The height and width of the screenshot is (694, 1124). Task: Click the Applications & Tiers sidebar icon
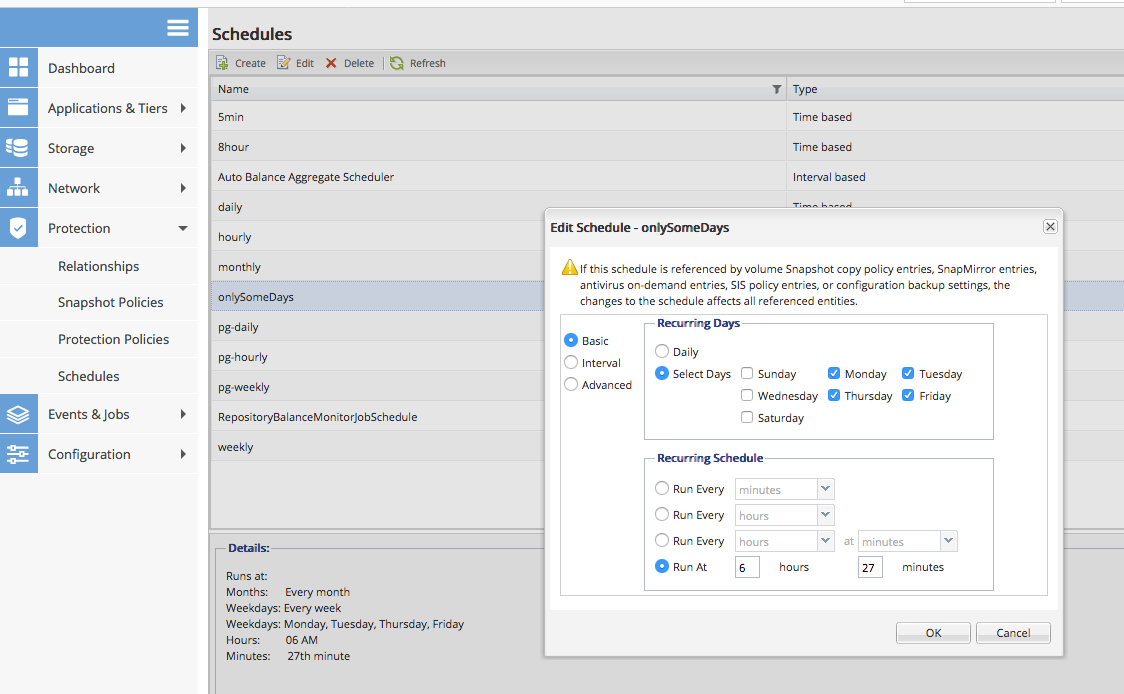18,108
